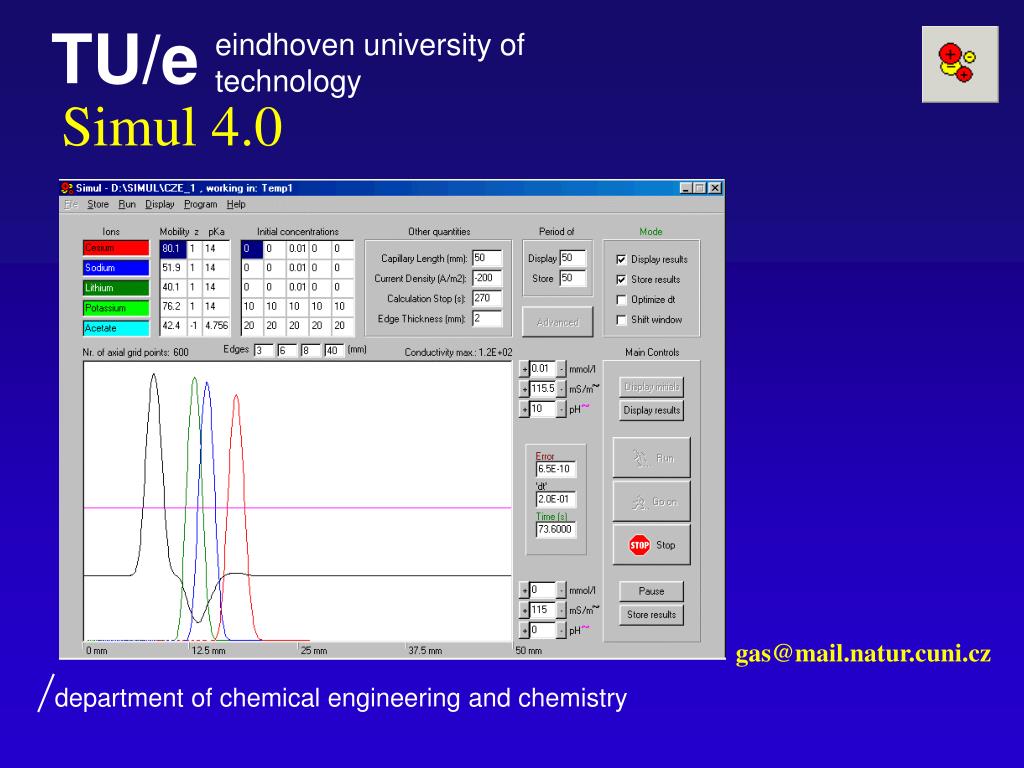Viewport: 1024px width, 768px height.
Task: Click the Store results button
Action: coord(651,615)
